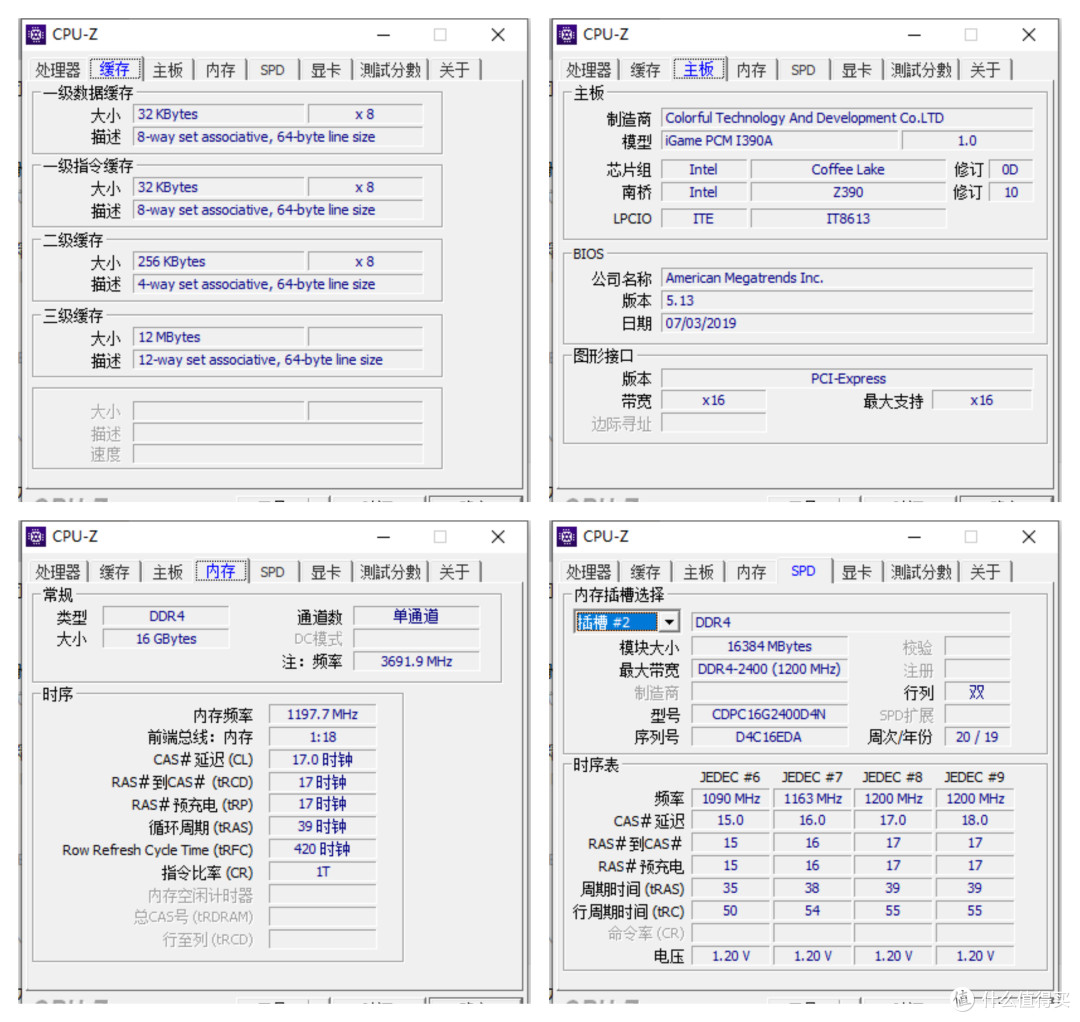Click BIOS version 5.13 field

click(x=847, y=300)
